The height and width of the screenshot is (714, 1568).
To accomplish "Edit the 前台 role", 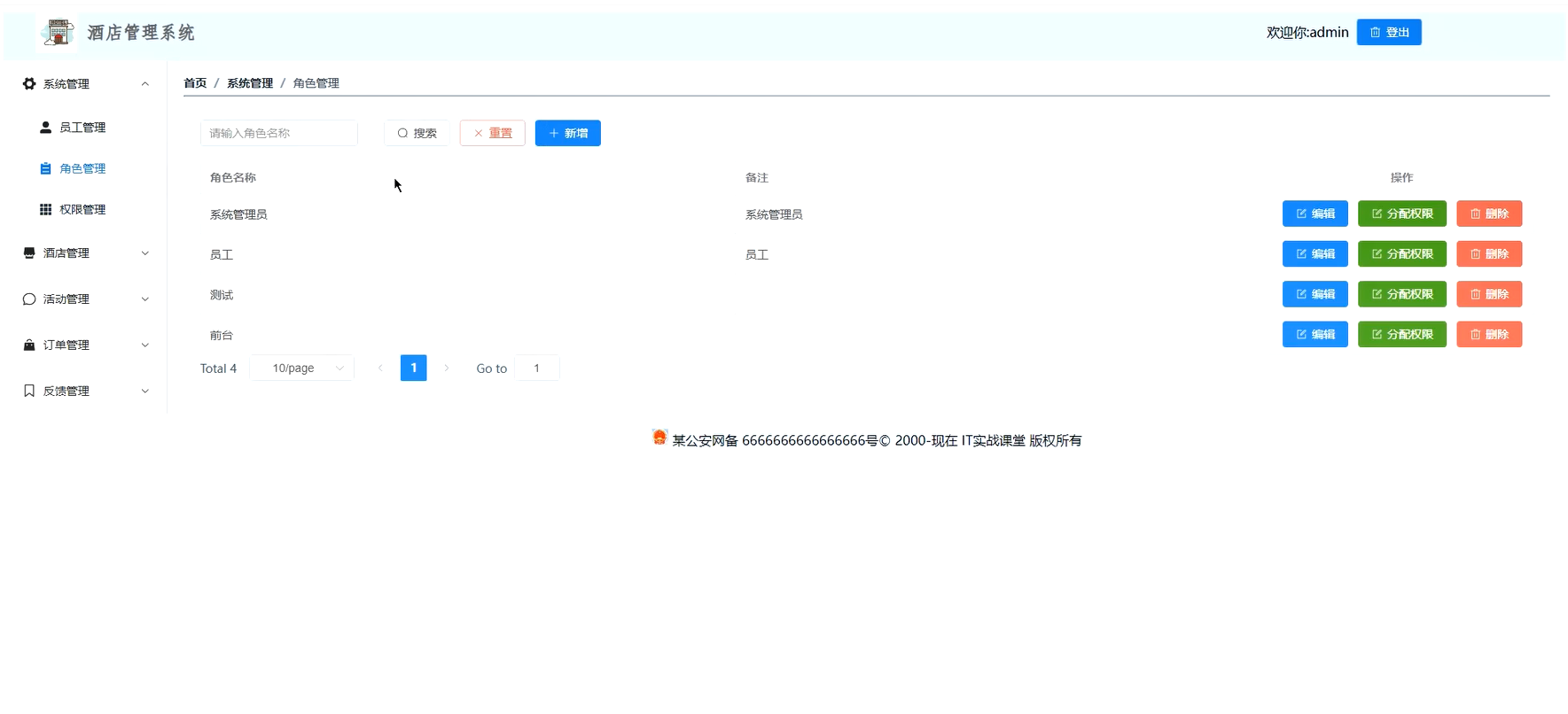I will point(1315,334).
